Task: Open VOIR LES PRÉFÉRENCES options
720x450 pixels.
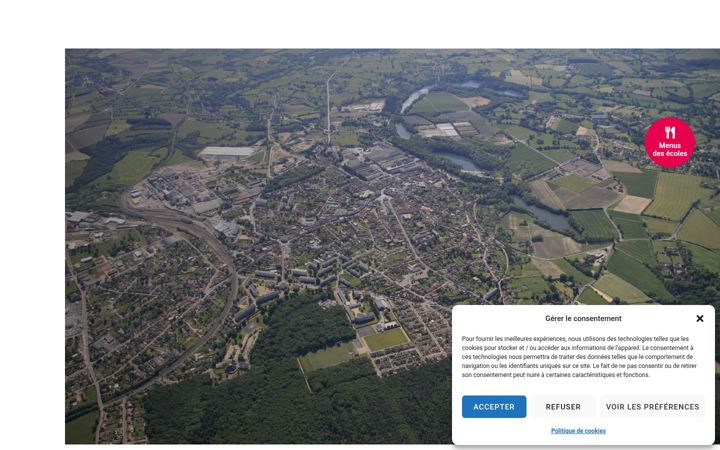Action: [x=652, y=407]
